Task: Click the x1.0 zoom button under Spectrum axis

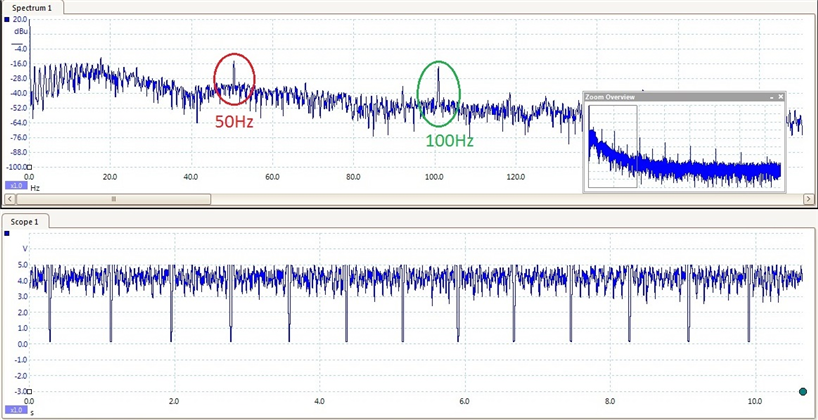Action: pos(16,185)
